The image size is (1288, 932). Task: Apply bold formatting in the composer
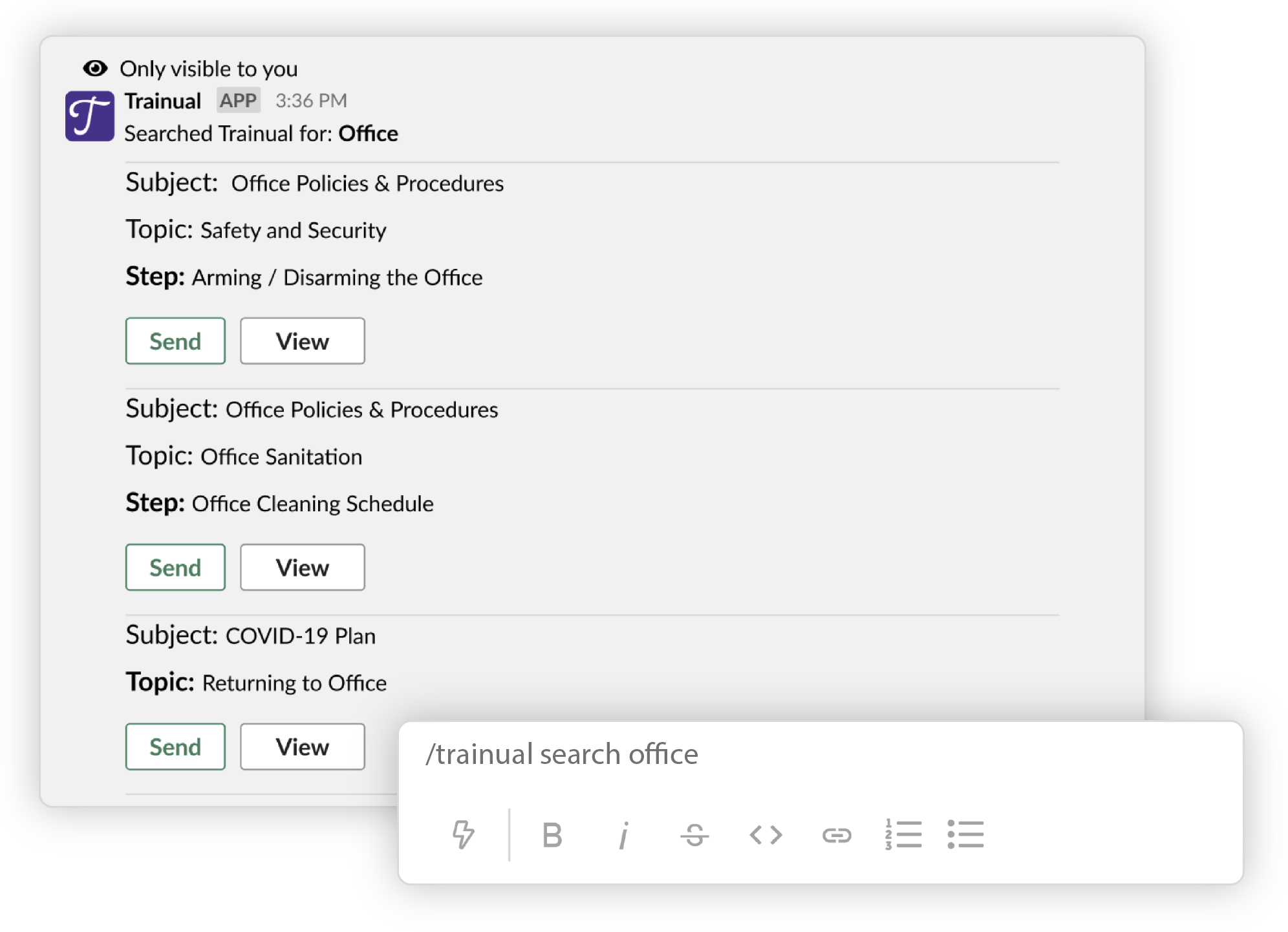(x=552, y=834)
